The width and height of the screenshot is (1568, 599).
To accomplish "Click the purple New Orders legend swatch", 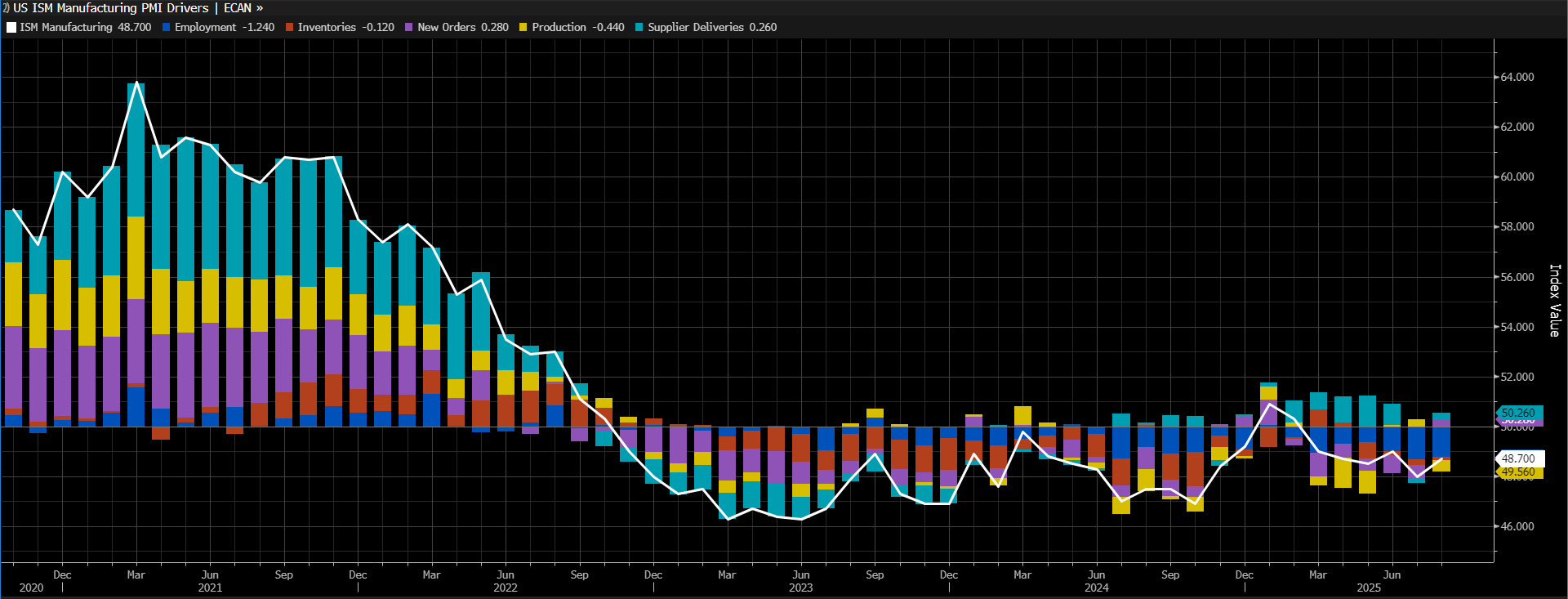I will (409, 27).
